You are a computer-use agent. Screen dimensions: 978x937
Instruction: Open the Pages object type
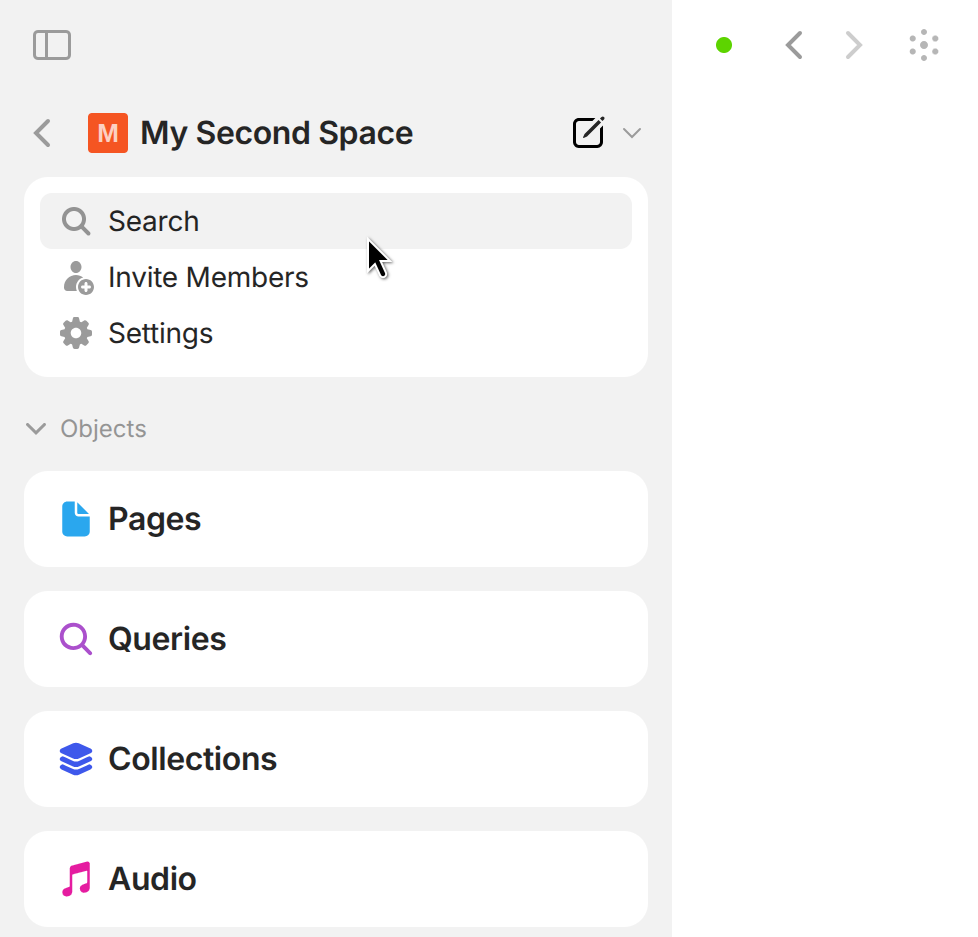pyautogui.click(x=335, y=519)
